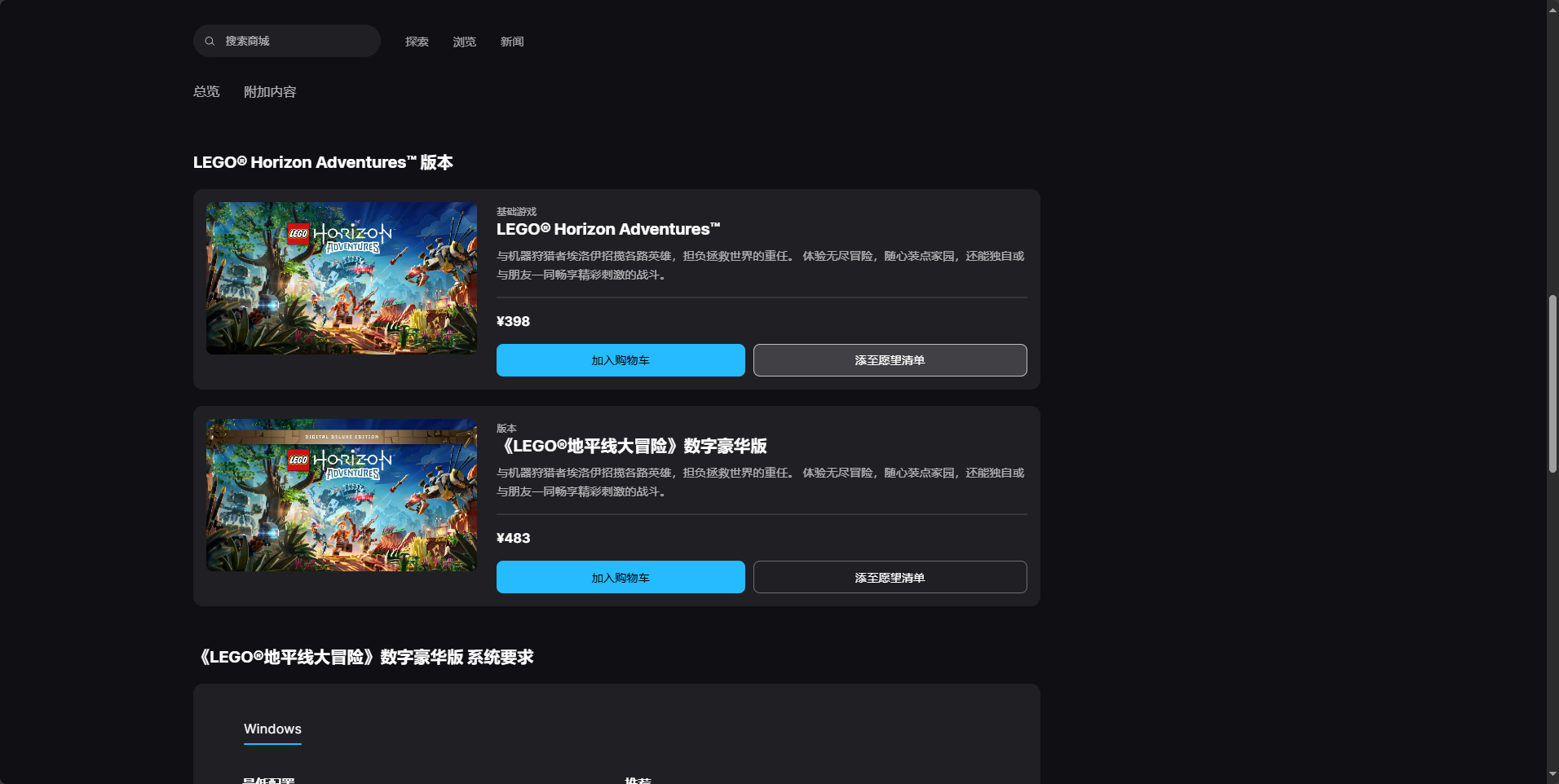Open the Digital Deluxe Edition thumbnail

click(342, 495)
